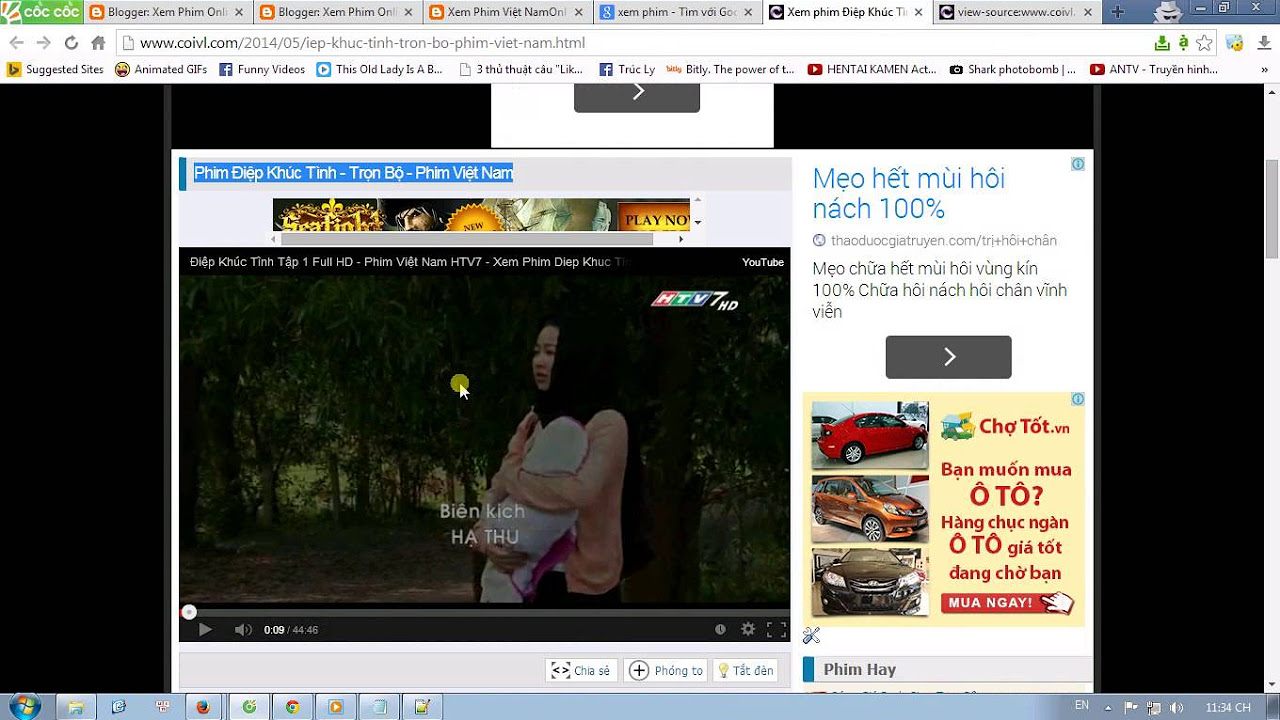The width and height of the screenshot is (1280, 720).
Task: Open the Funny Videos bookmark
Action: pos(262,69)
